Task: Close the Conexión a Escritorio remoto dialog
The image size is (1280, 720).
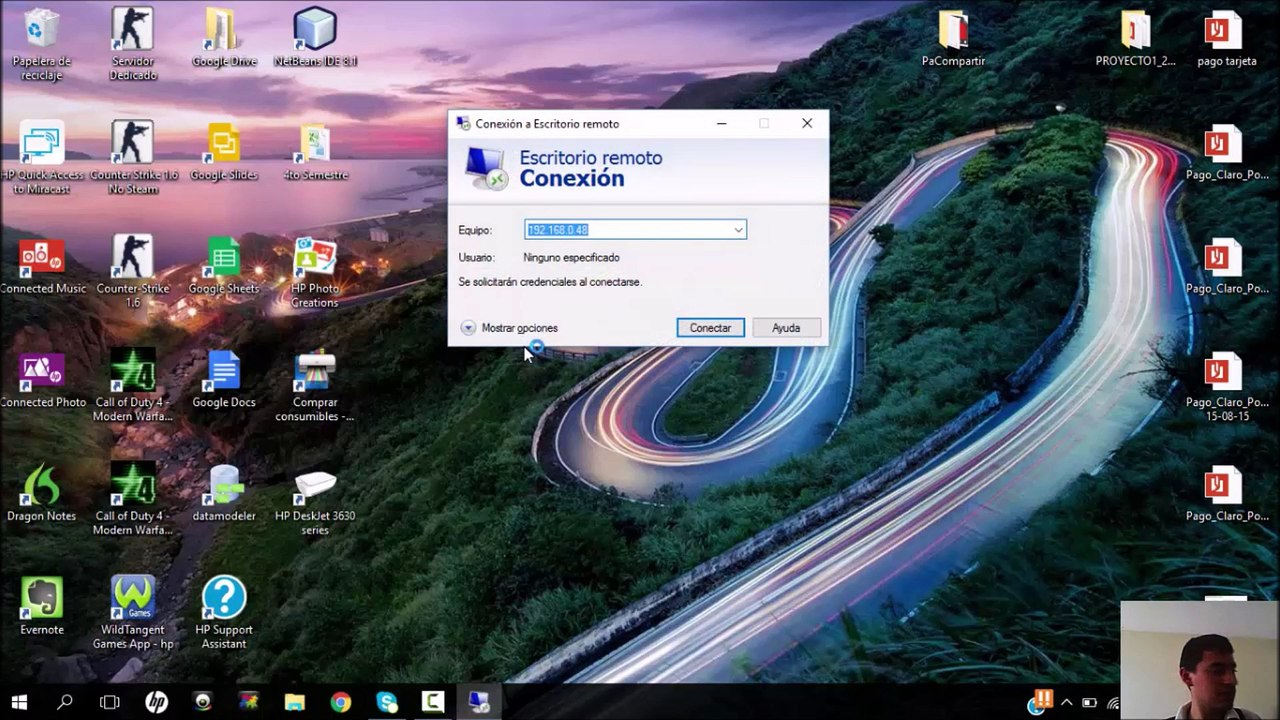Action: (x=807, y=124)
